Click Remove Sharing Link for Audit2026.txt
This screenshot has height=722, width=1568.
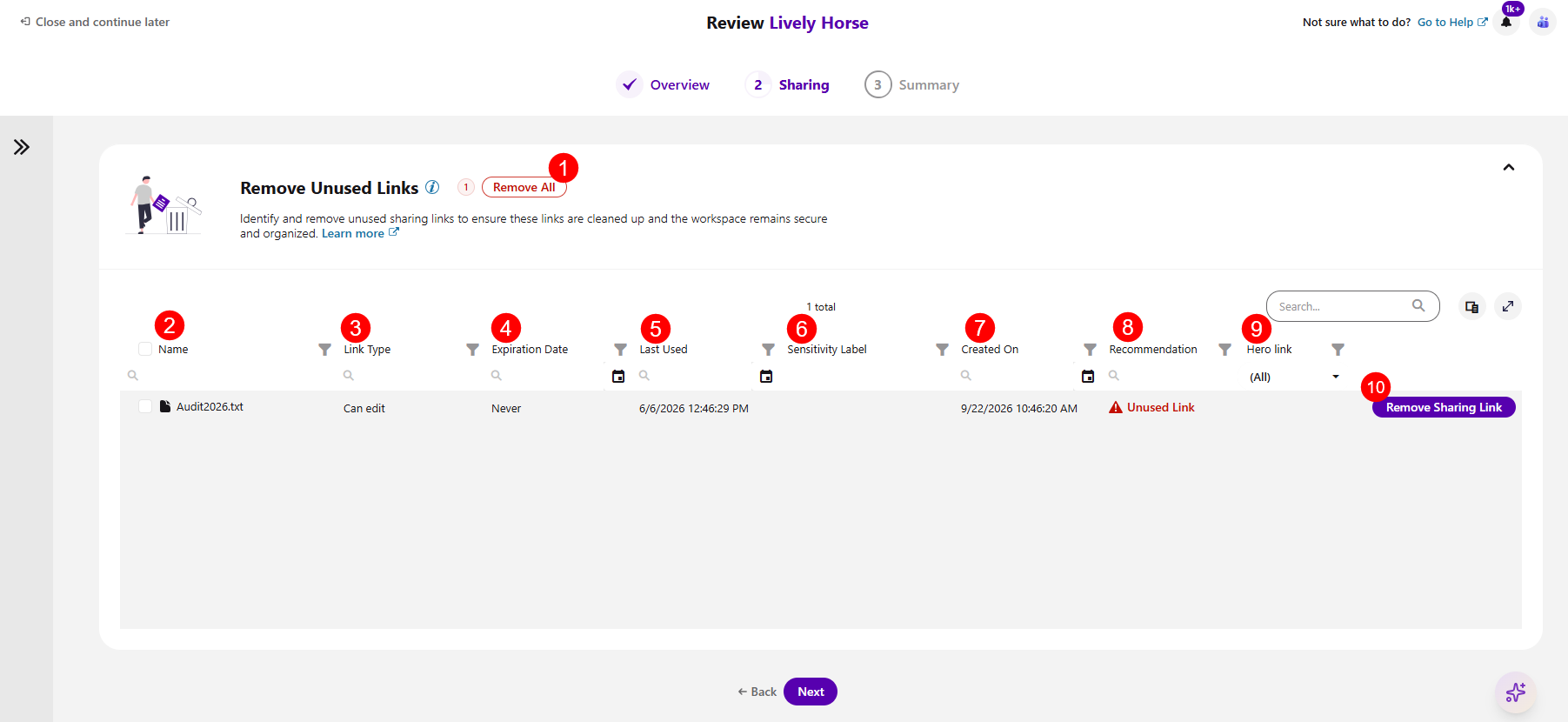pyautogui.click(x=1444, y=407)
